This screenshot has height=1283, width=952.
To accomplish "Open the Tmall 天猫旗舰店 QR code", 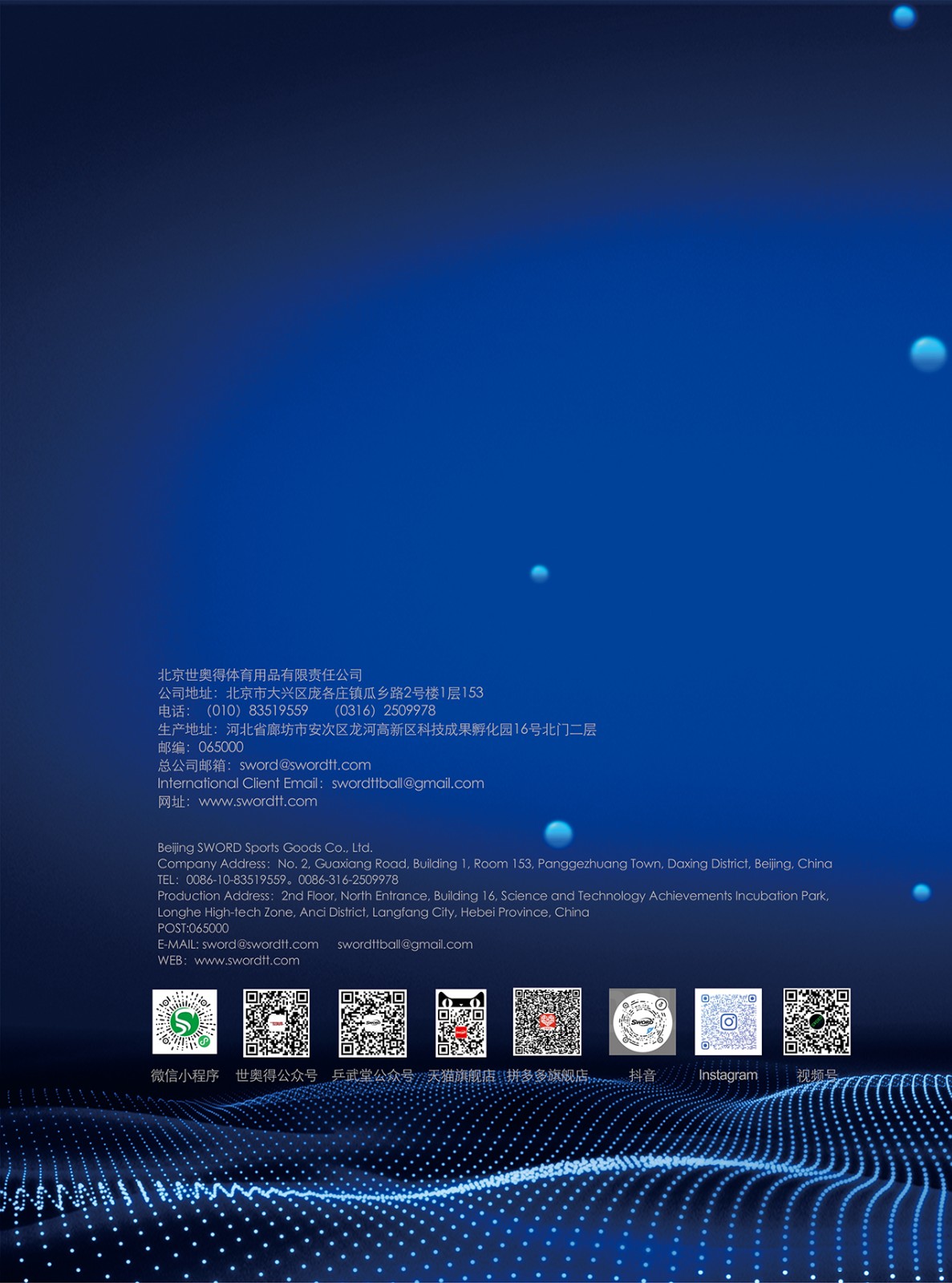I will pyautogui.click(x=460, y=1022).
